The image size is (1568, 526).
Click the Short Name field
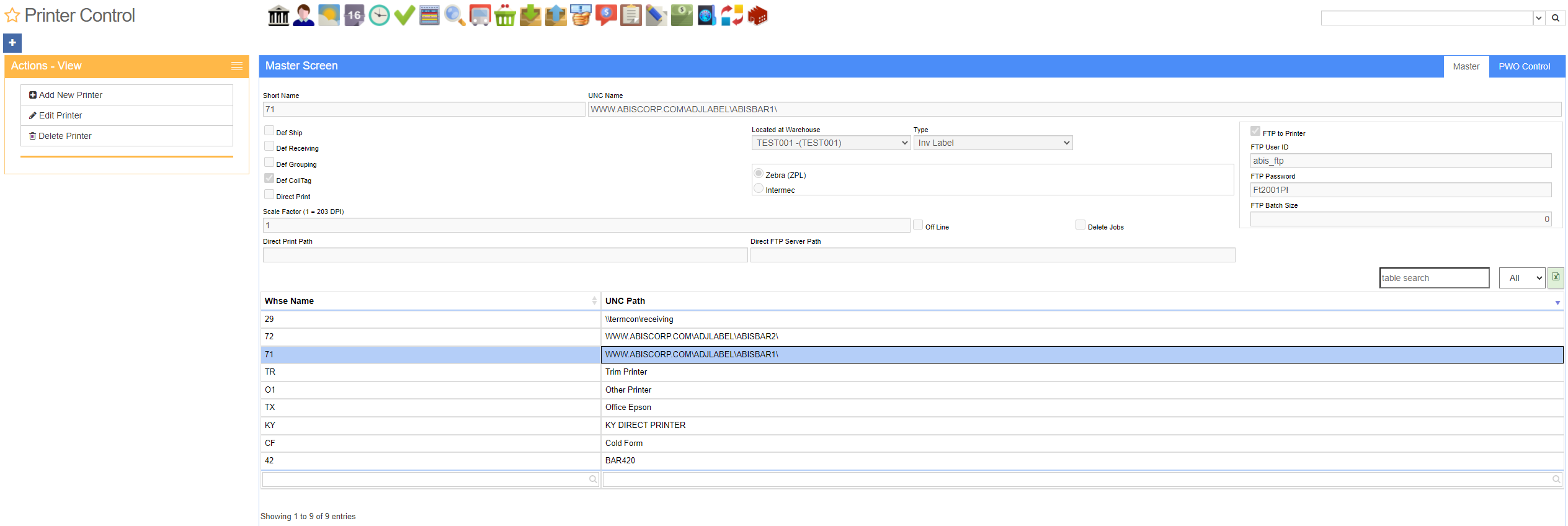coord(424,109)
